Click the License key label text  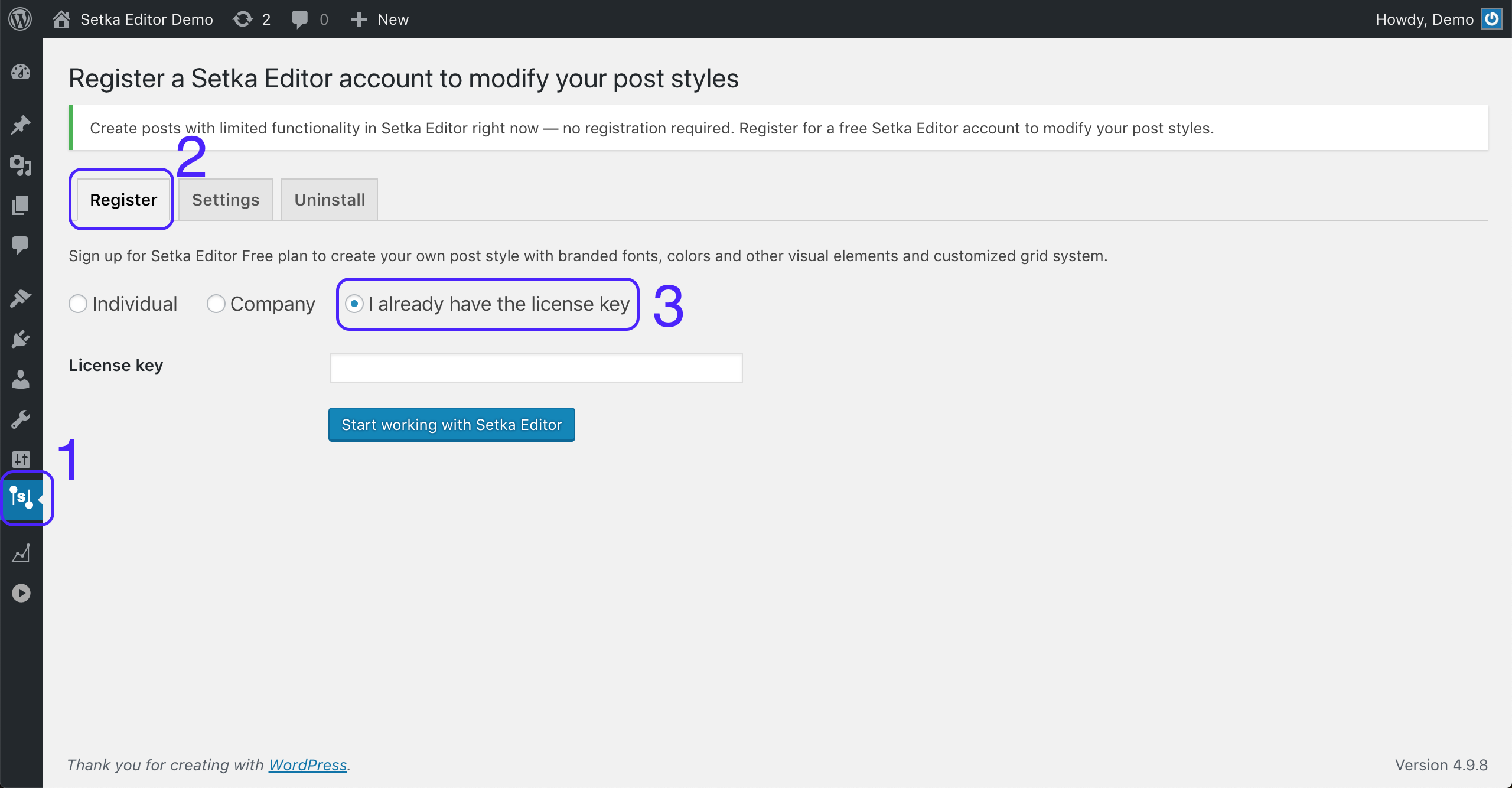pyautogui.click(x=116, y=366)
